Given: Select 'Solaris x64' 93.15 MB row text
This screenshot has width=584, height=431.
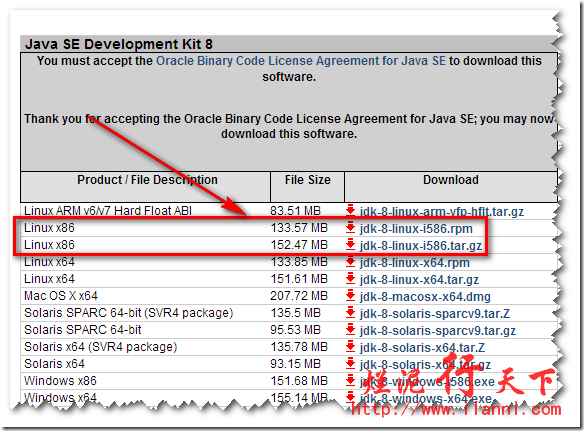Looking at the screenshot, I should (54, 364).
